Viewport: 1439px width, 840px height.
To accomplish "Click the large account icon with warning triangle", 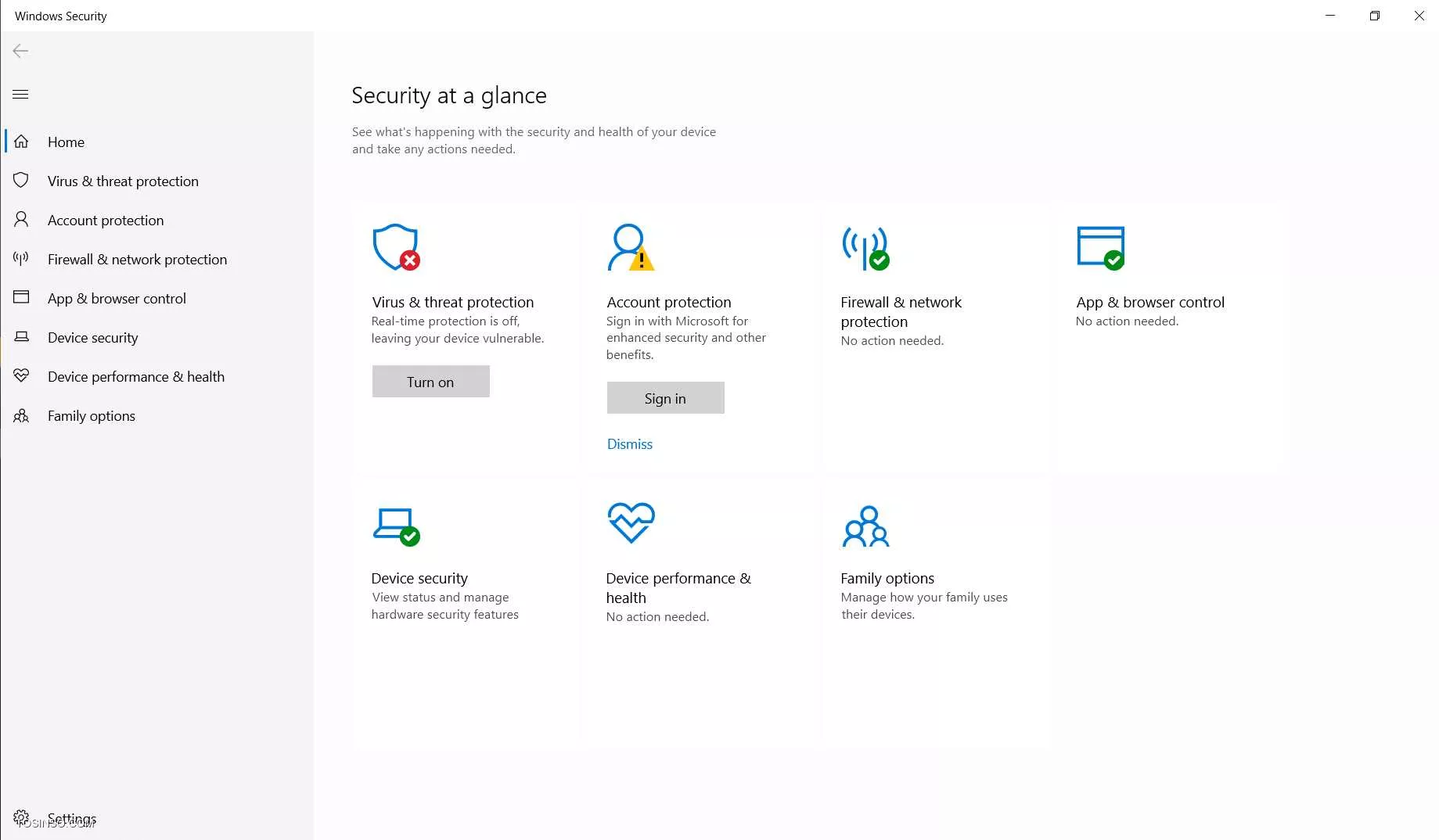I will (631, 247).
